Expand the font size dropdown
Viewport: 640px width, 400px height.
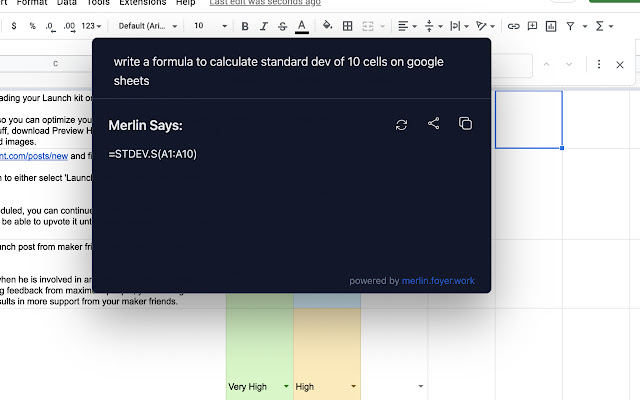[x=224, y=26]
